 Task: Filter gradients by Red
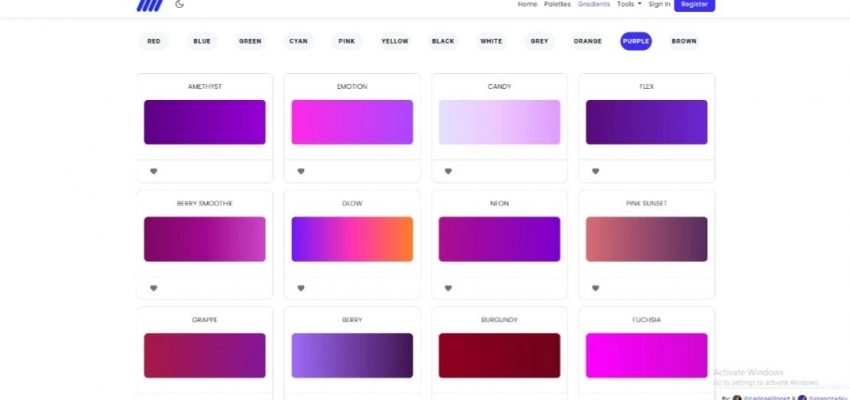pyautogui.click(x=153, y=41)
